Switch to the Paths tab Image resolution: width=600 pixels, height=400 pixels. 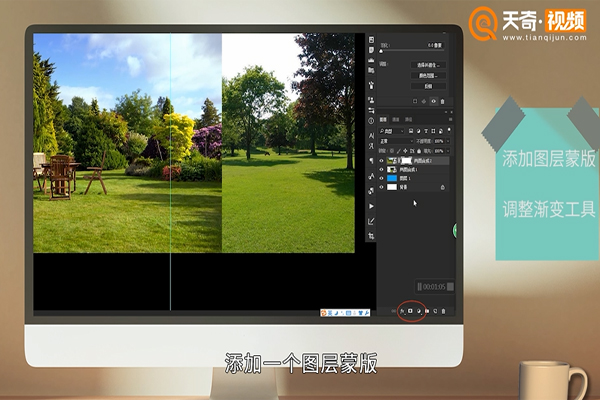(x=409, y=119)
